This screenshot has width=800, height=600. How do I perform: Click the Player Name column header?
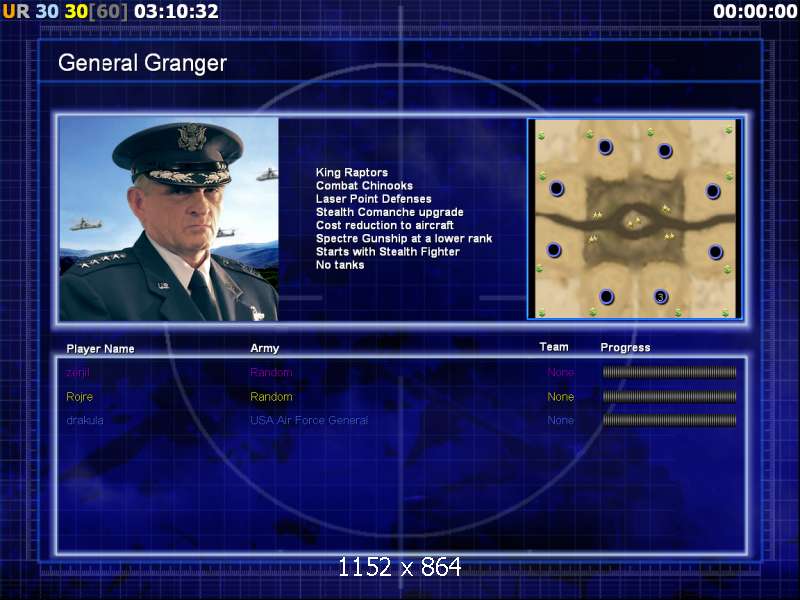click(101, 349)
